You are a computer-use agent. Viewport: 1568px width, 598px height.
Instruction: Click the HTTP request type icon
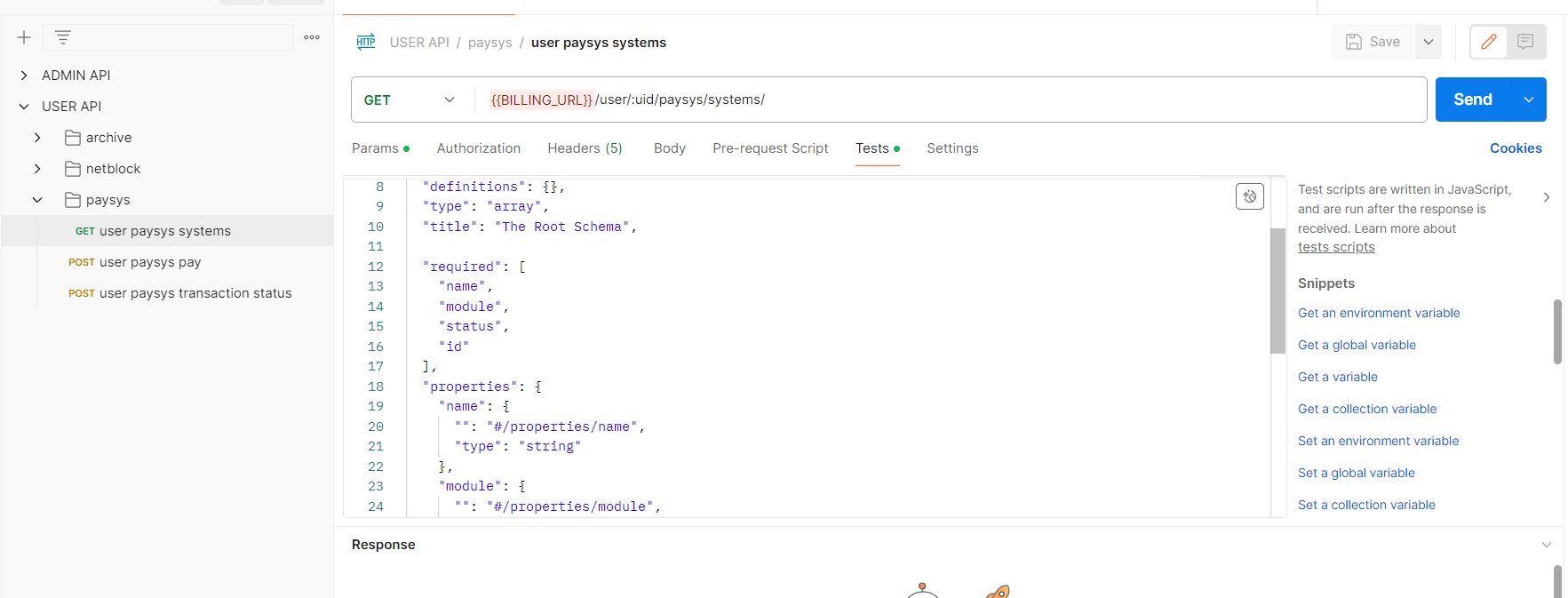[365, 42]
